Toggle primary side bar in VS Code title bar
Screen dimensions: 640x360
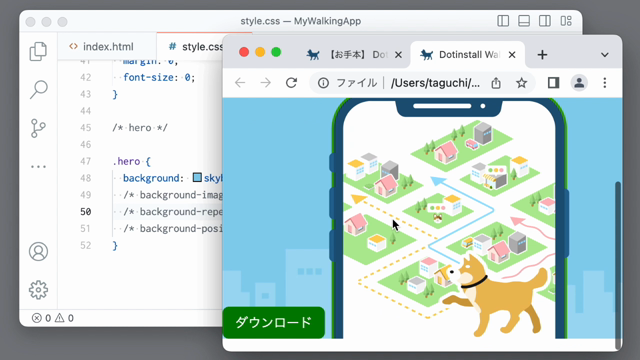pos(503,21)
